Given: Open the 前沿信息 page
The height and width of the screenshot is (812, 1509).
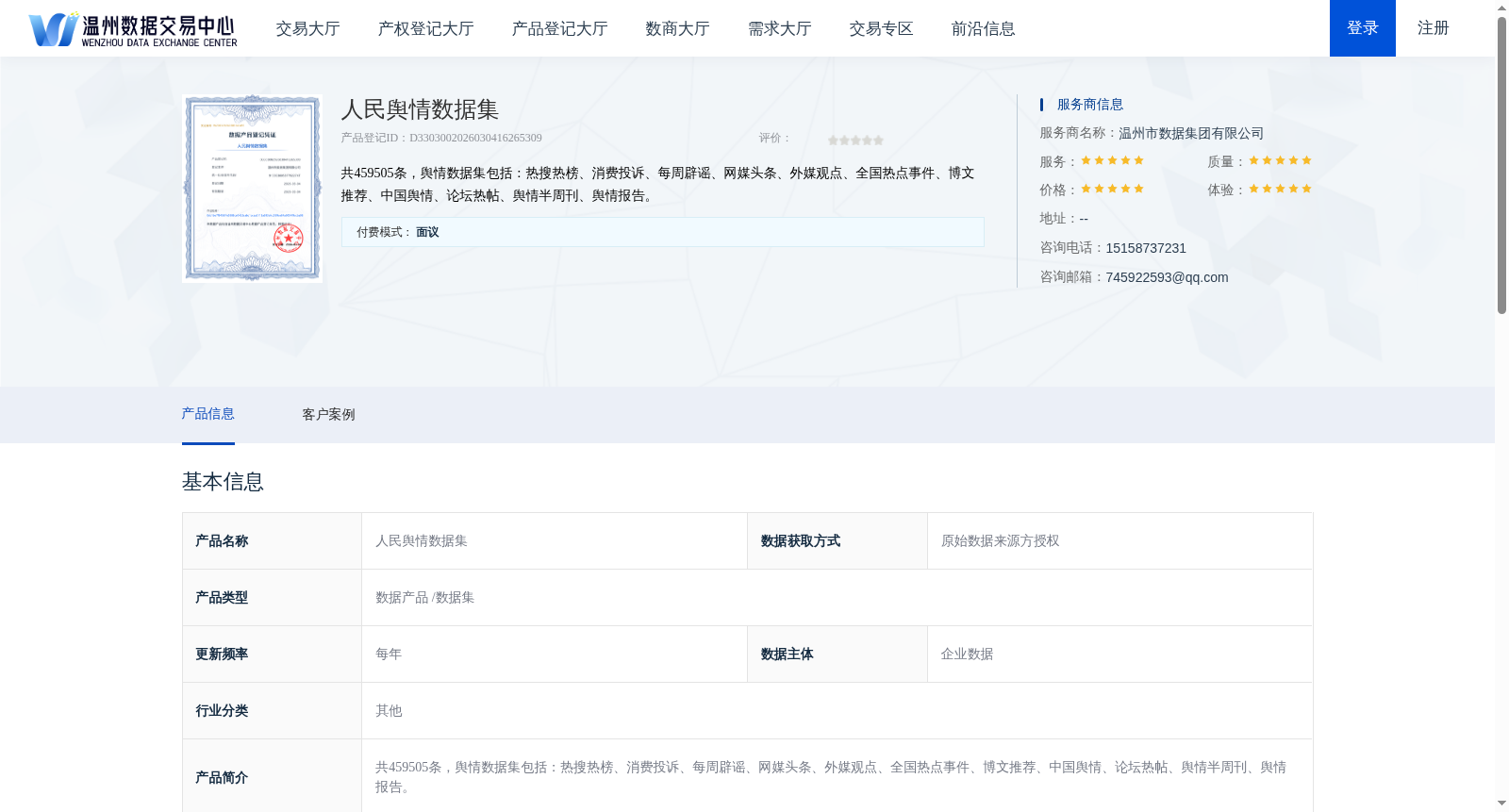Looking at the screenshot, I should 983,29.
